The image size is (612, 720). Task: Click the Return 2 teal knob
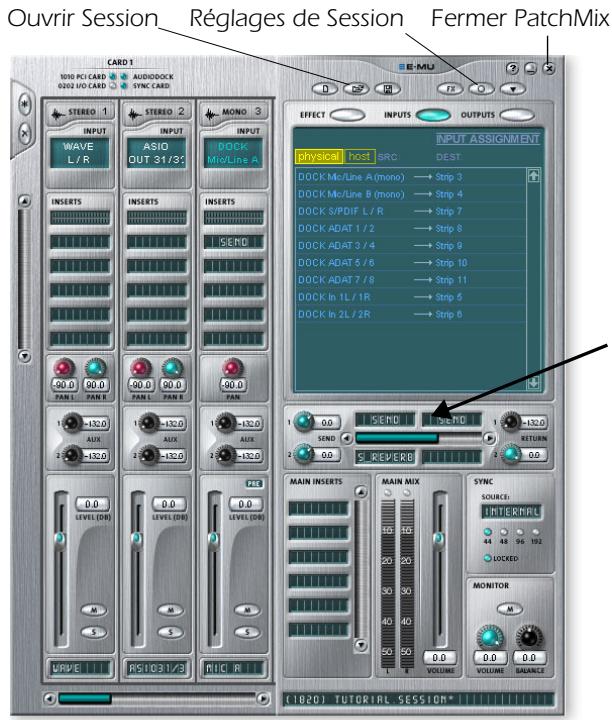[x=510, y=454]
